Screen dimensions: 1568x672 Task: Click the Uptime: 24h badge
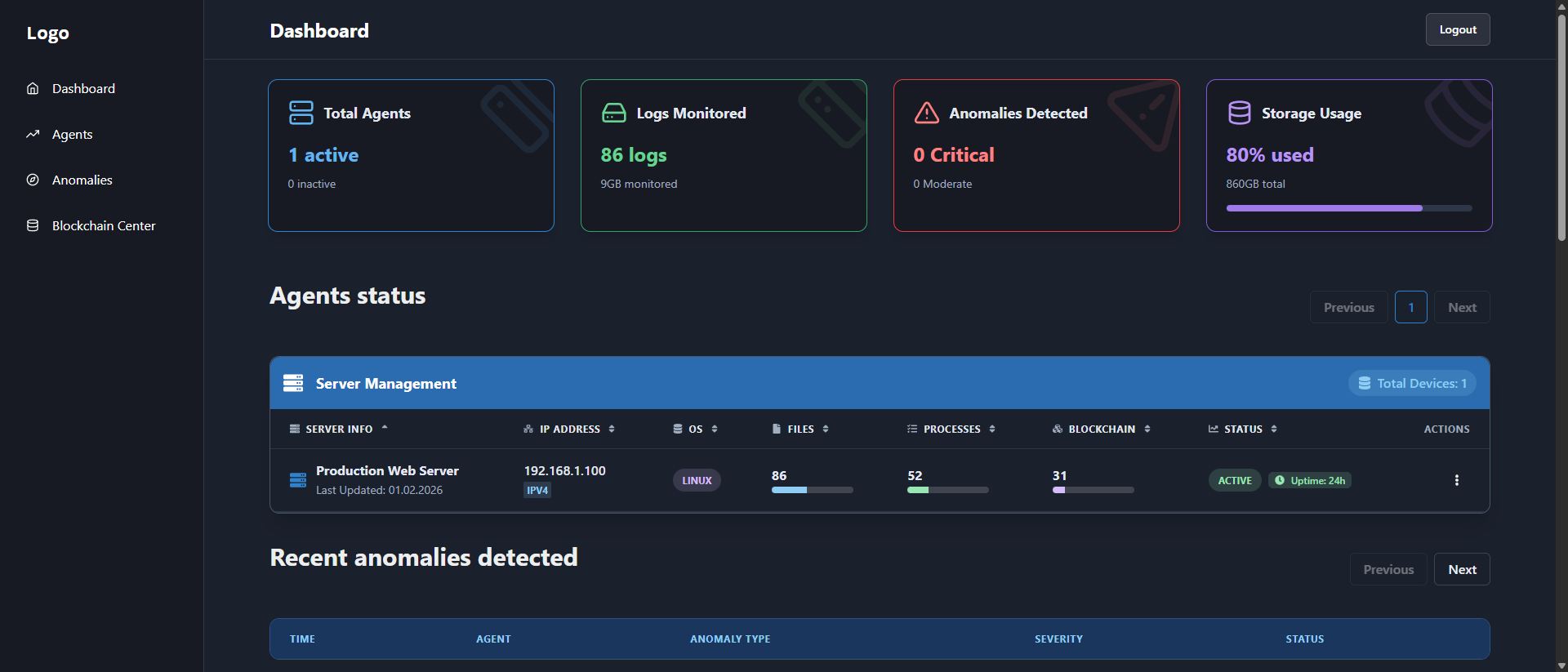1310,480
